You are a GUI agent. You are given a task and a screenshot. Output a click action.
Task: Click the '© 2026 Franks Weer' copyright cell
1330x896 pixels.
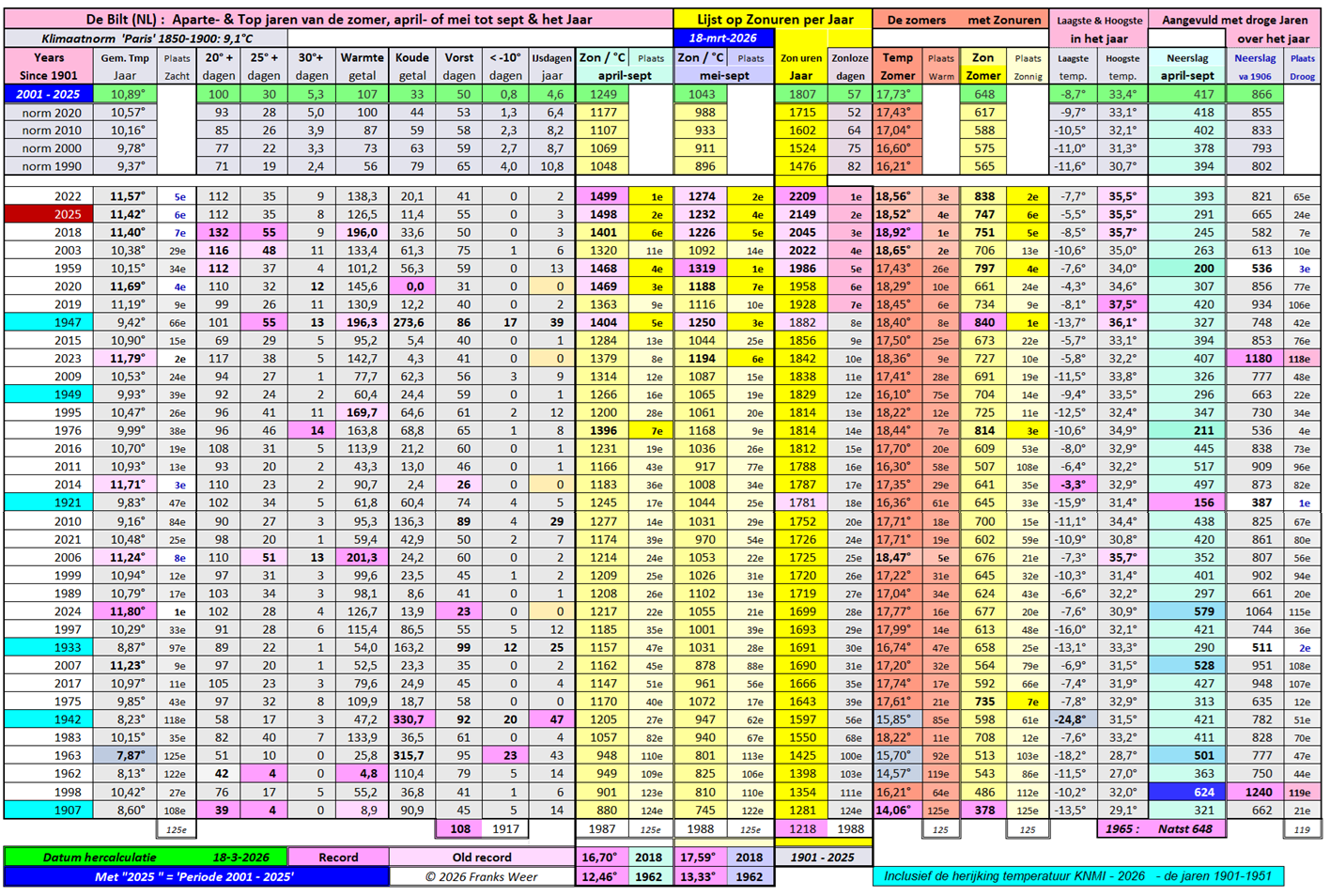482,876
